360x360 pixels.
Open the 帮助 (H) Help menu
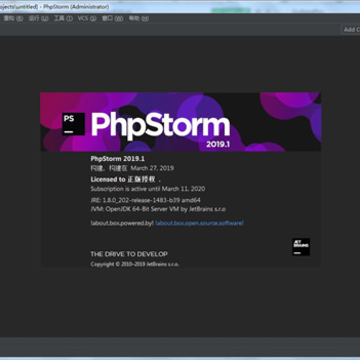point(139,19)
